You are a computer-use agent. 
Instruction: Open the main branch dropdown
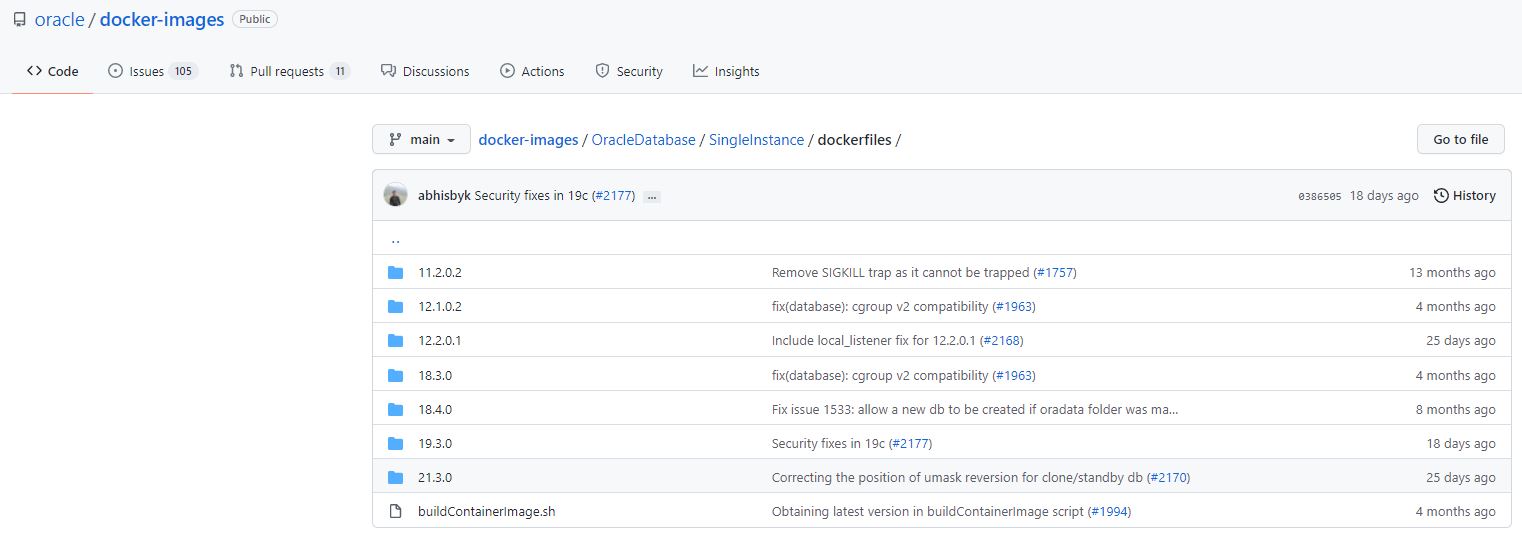pos(421,140)
